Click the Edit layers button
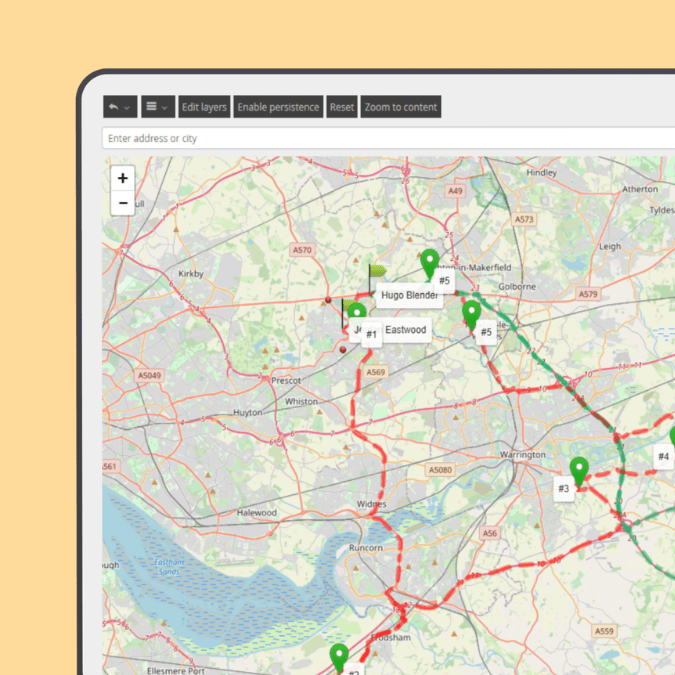Image resolution: width=675 pixels, height=675 pixels. coord(204,107)
